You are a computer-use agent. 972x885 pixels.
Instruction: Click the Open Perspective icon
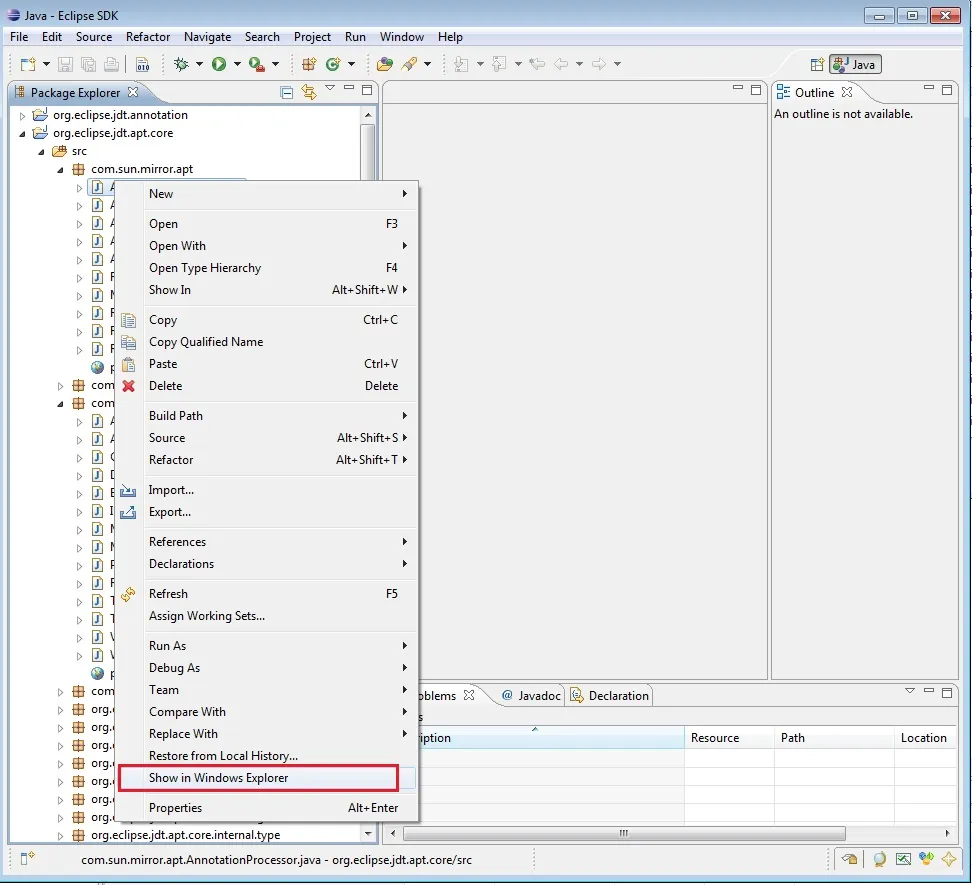(818, 64)
